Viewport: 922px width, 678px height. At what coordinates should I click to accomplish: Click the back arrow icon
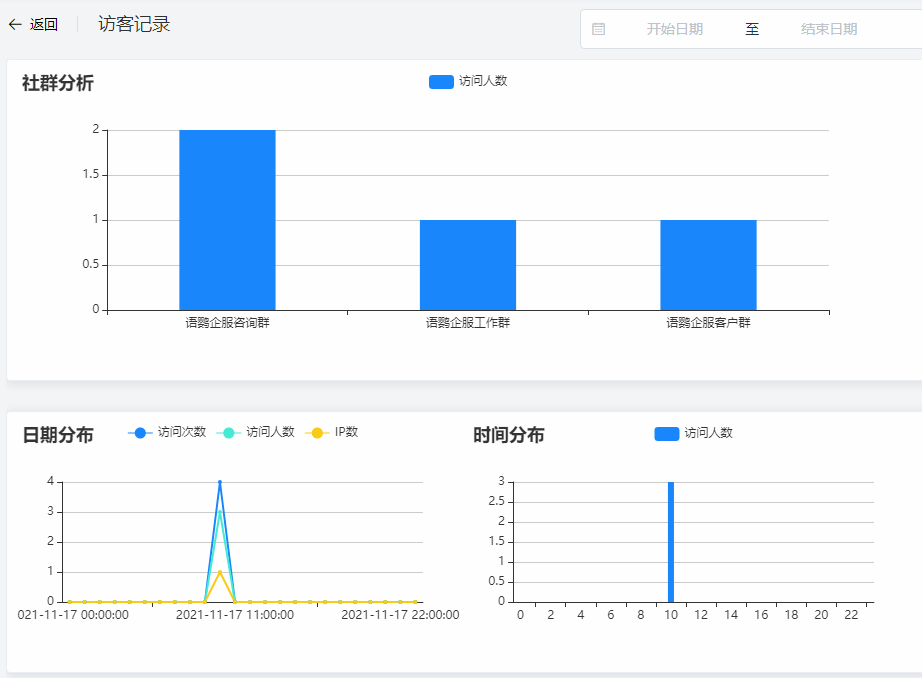click(x=15, y=25)
